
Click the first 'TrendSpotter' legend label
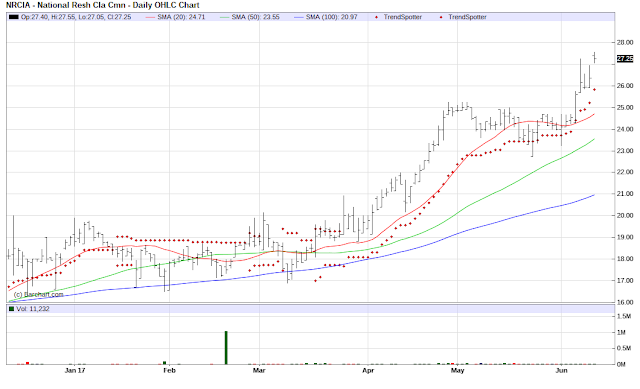(x=402, y=17)
